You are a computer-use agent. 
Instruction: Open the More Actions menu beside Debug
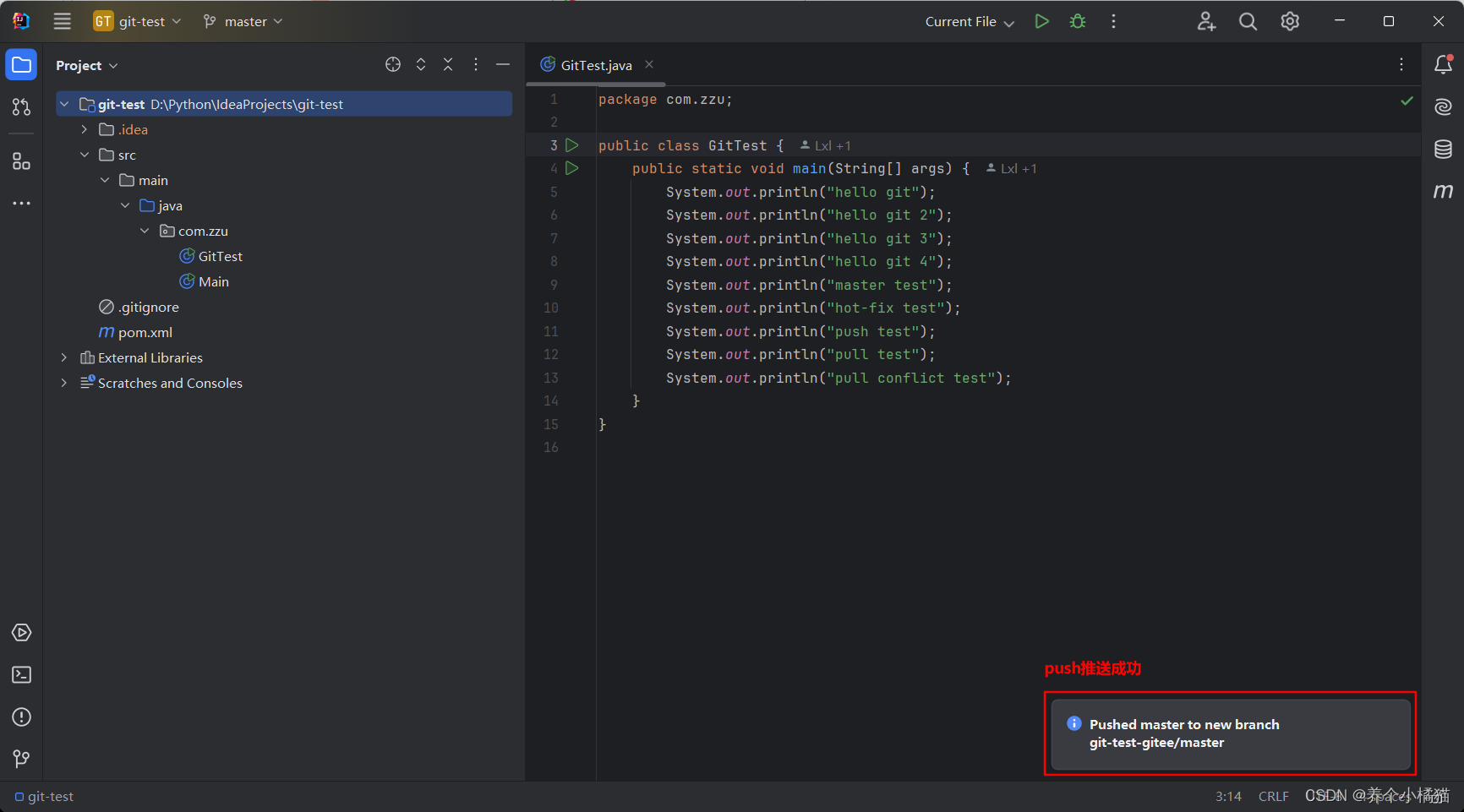click(x=1113, y=21)
